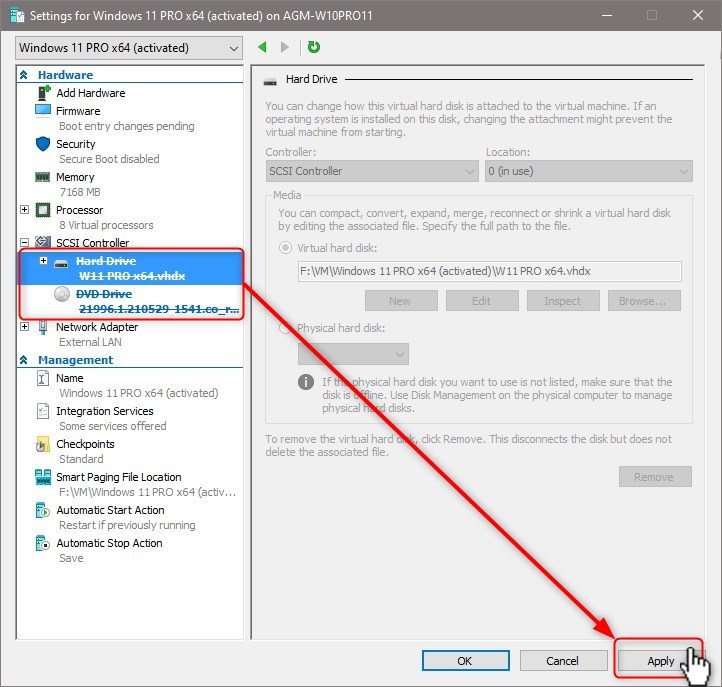Click 'Boot entry changes pending' text
The height and width of the screenshot is (687, 722).
tap(127, 126)
